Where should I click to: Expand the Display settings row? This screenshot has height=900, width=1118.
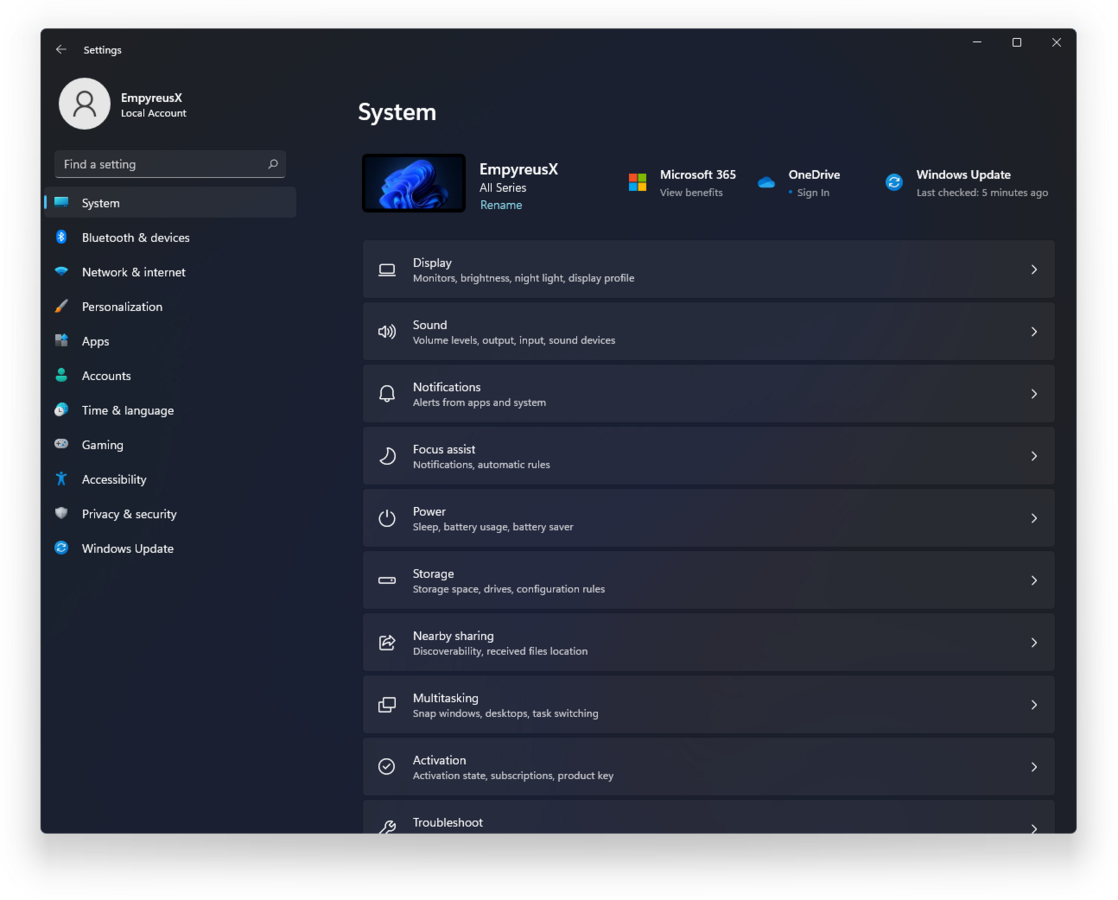pos(1034,269)
